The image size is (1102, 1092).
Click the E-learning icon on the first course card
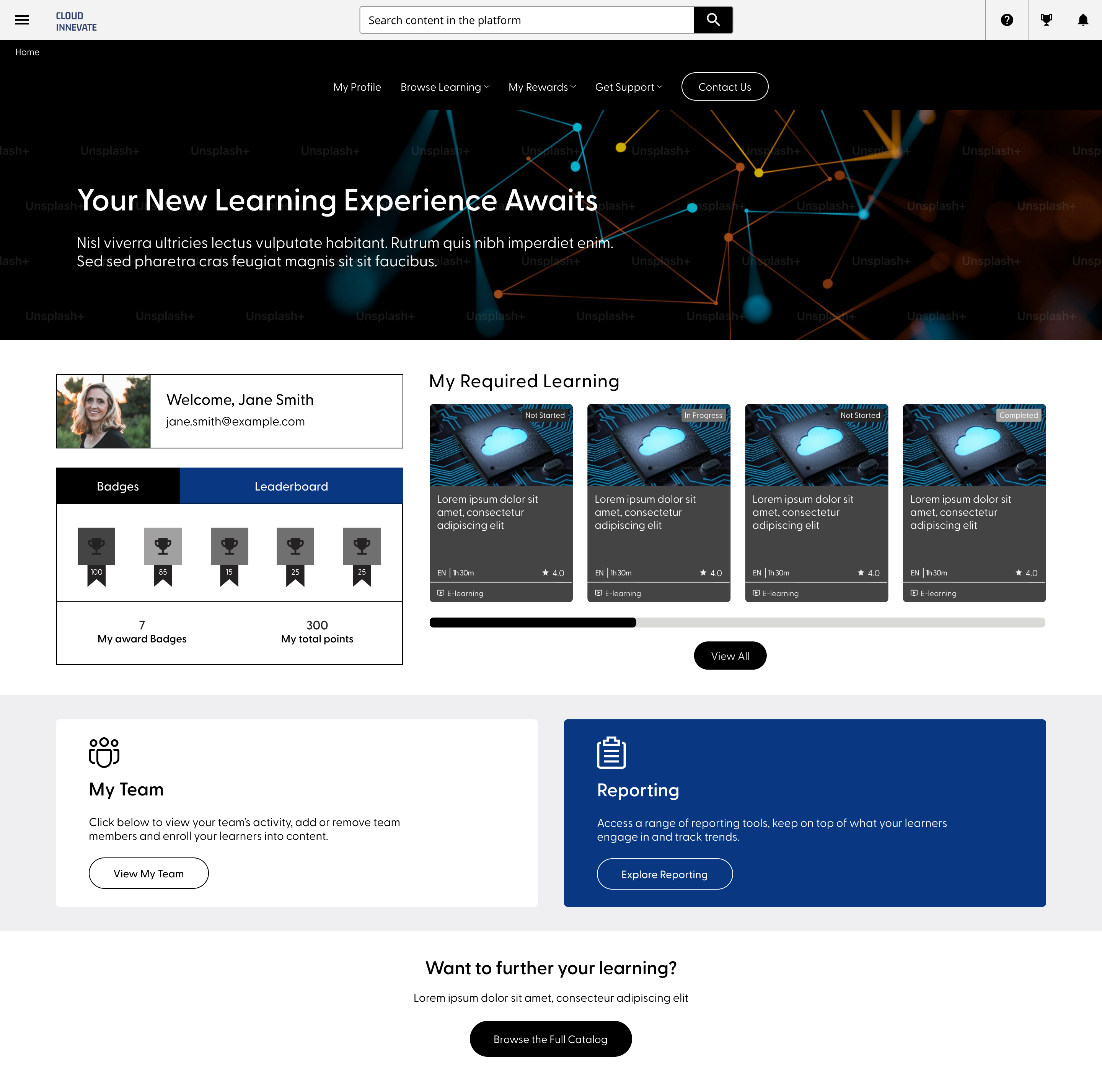[x=440, y=593]
